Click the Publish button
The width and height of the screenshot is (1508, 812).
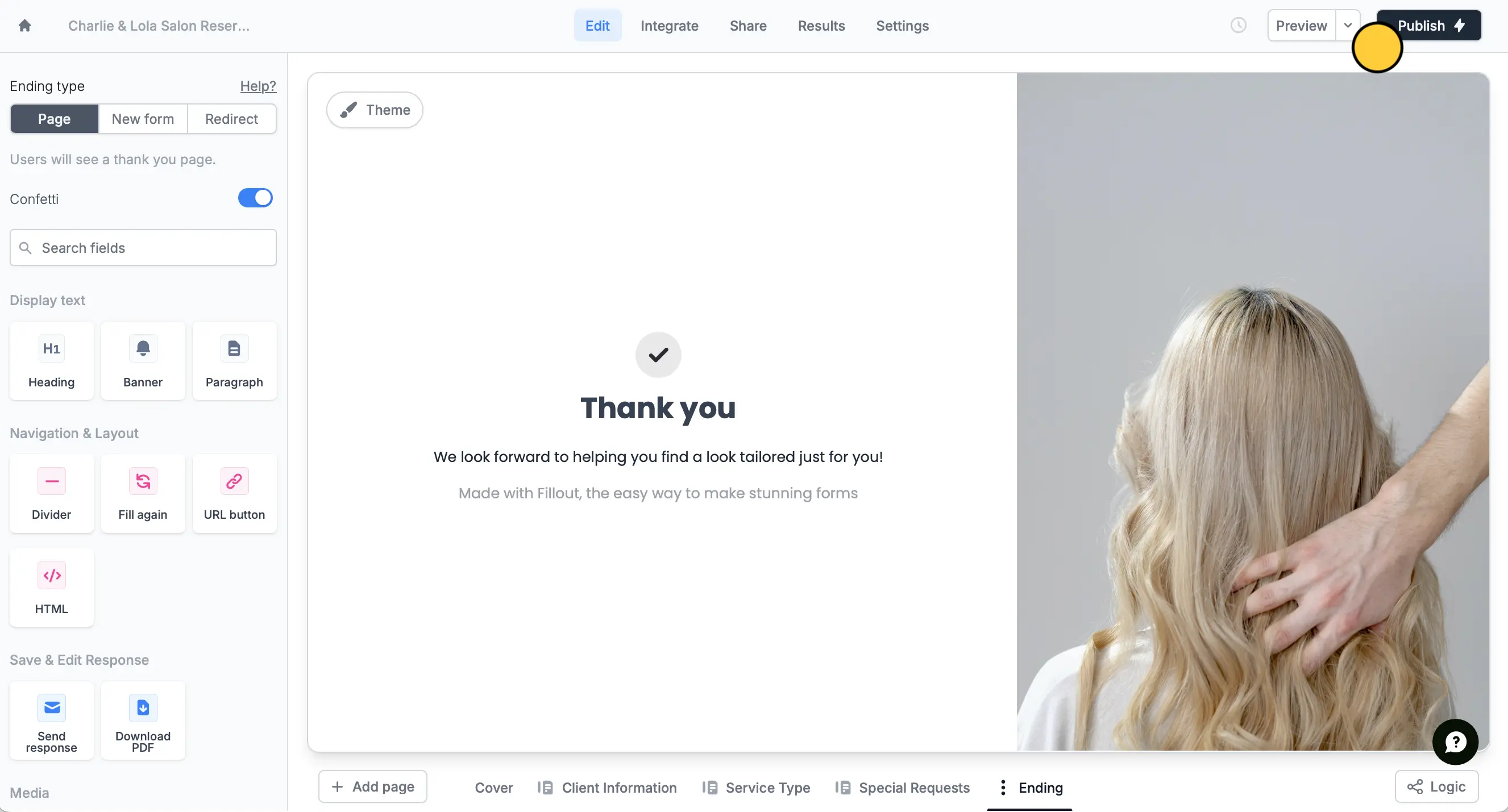point(1429,25)
